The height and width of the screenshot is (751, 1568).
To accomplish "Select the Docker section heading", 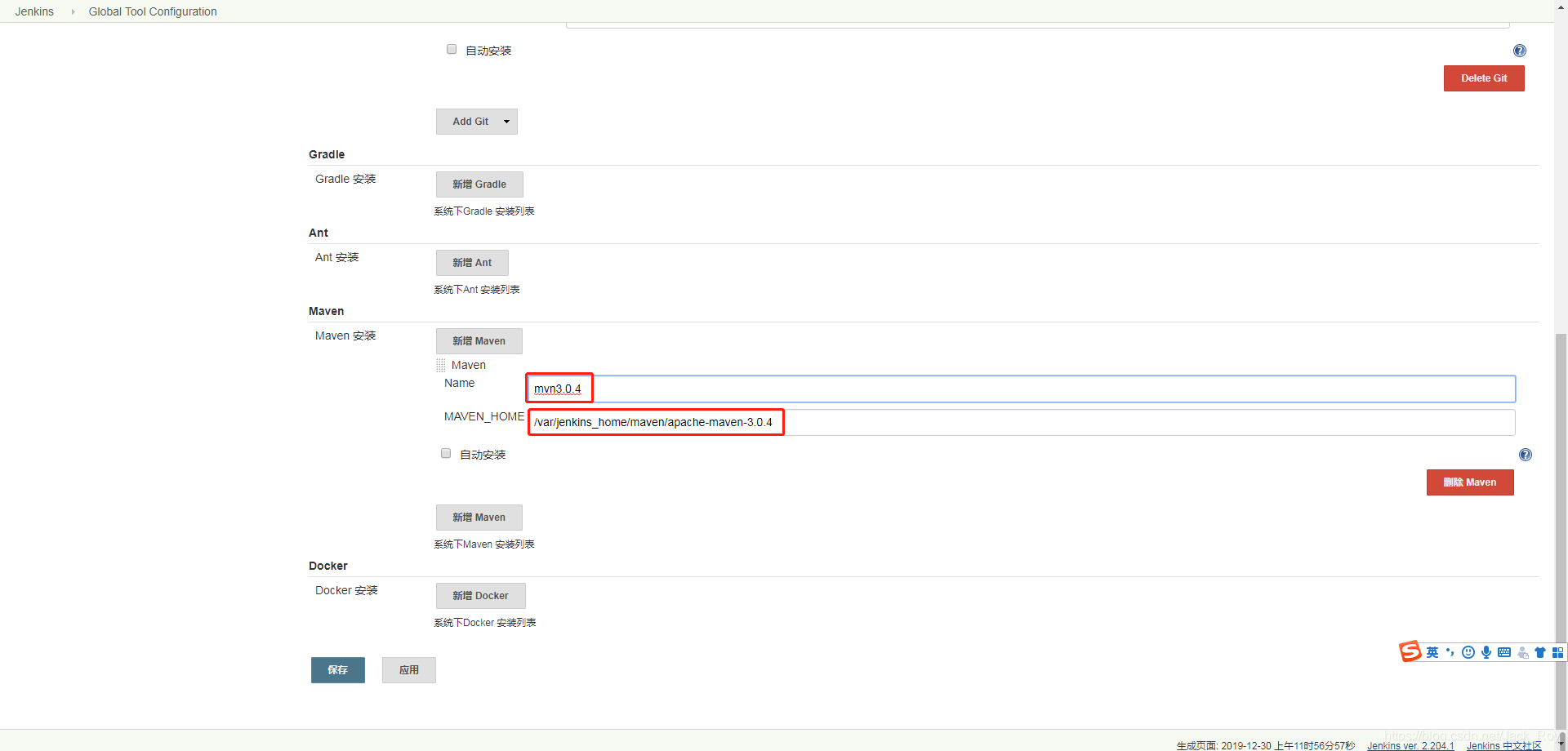I will coord(328,566).
